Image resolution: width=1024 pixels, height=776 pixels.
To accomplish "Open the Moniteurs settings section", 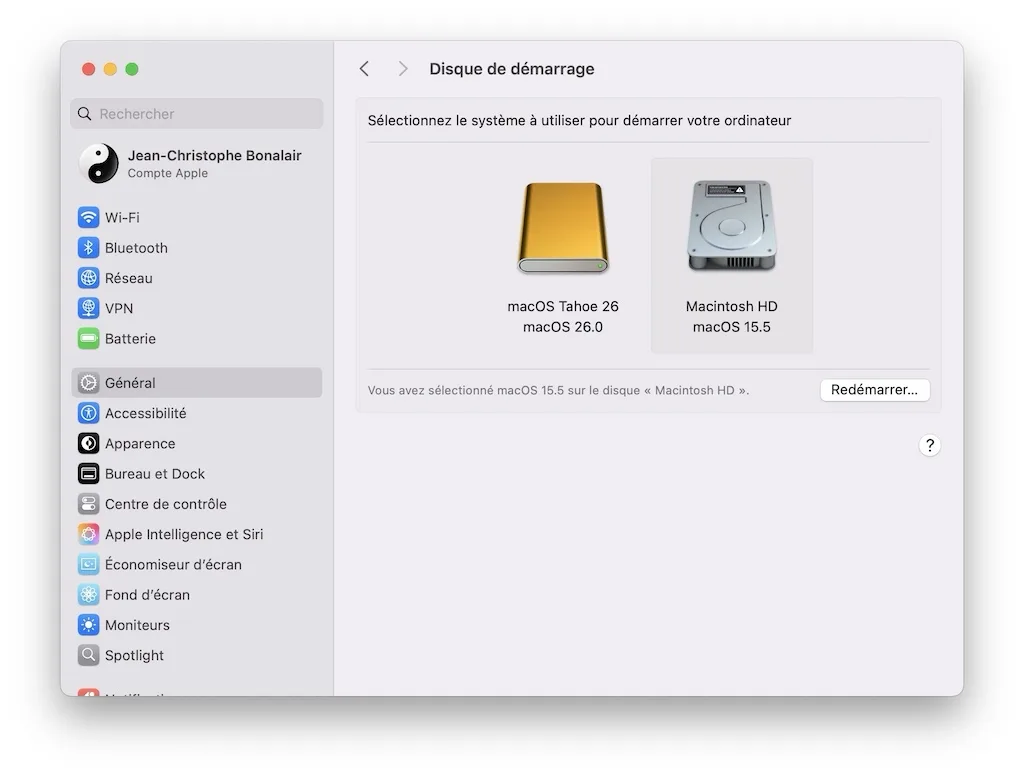I will click(x=138, y=625).
